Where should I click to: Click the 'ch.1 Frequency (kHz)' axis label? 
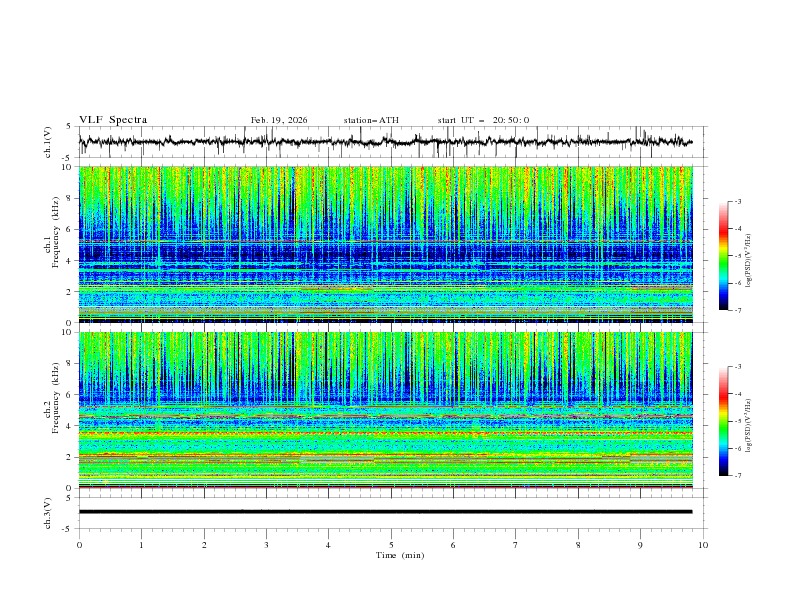[51, 233]
